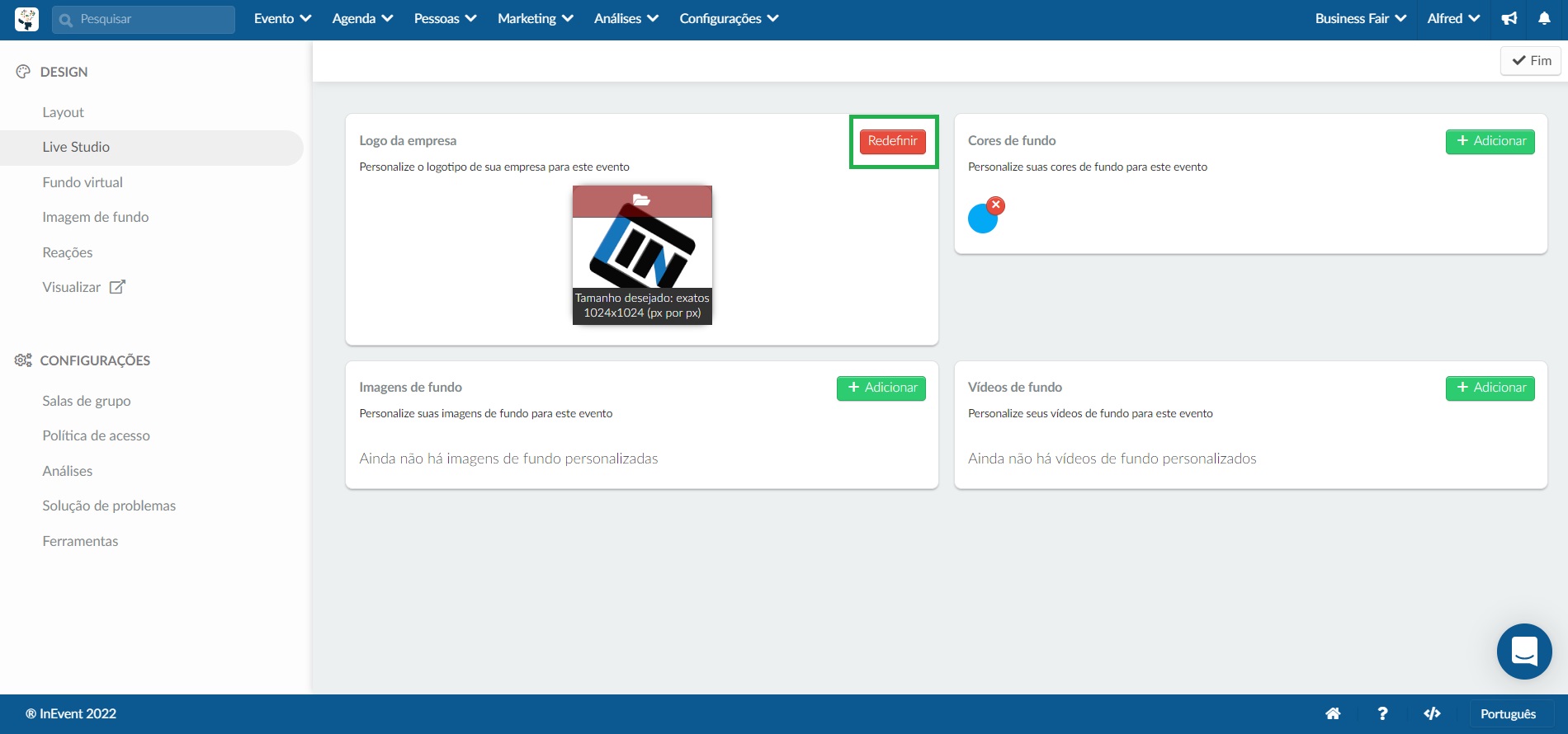Click the CONFIGURAÇÕES section header
This screenshot has width=1568, height=734.
point(95,360)
